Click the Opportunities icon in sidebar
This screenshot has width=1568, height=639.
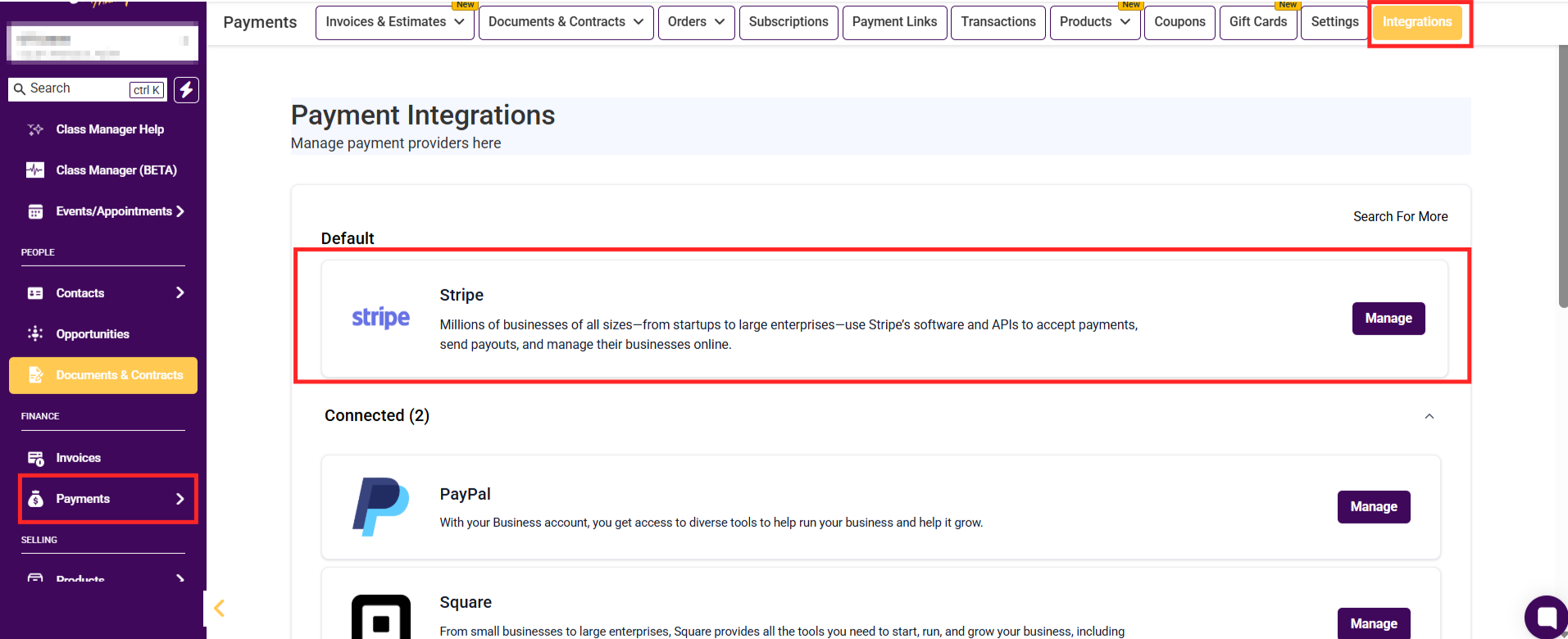[x=35, y=334]
